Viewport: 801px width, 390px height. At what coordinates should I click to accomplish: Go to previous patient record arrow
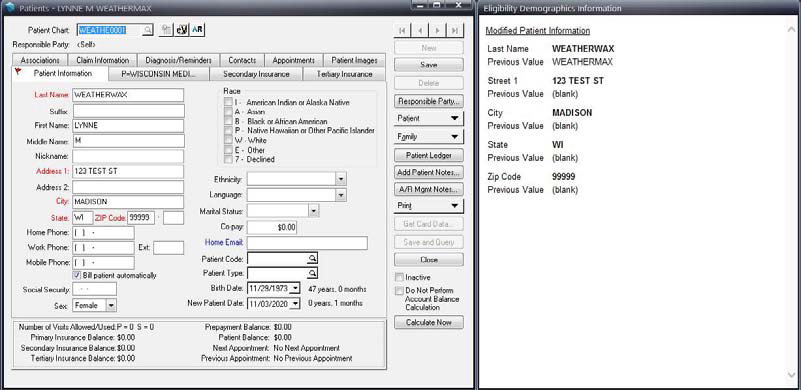pos(420,31)
